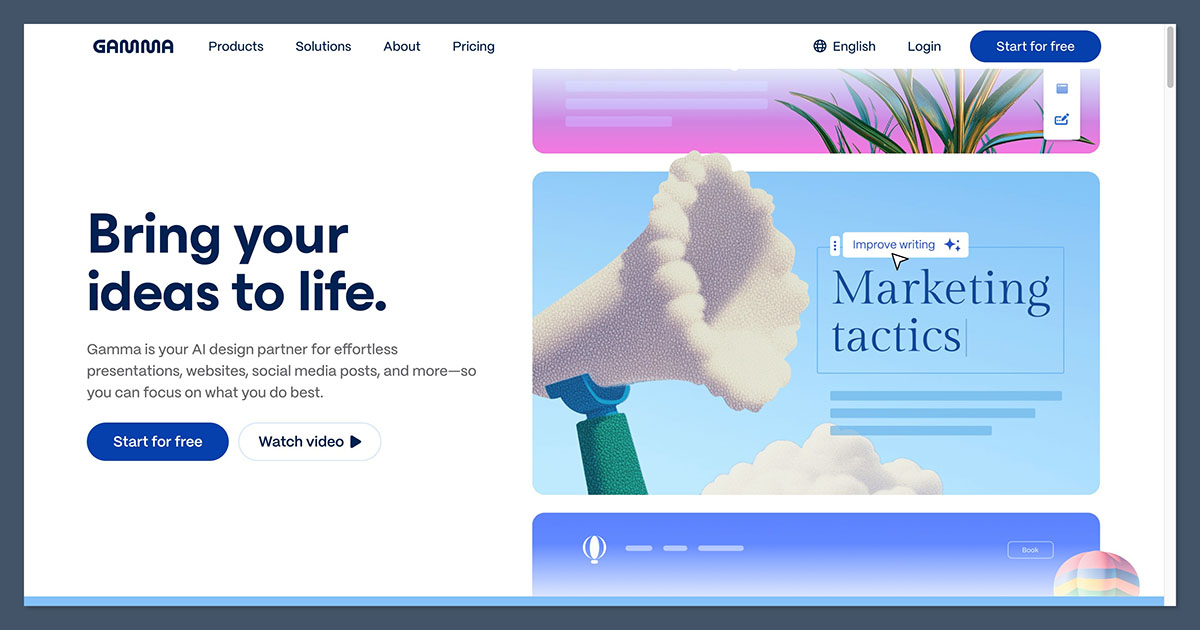
Task: Click the sparkle AI icon beside Improve writing
Action: pyautogui.click(x=952, y=245)
